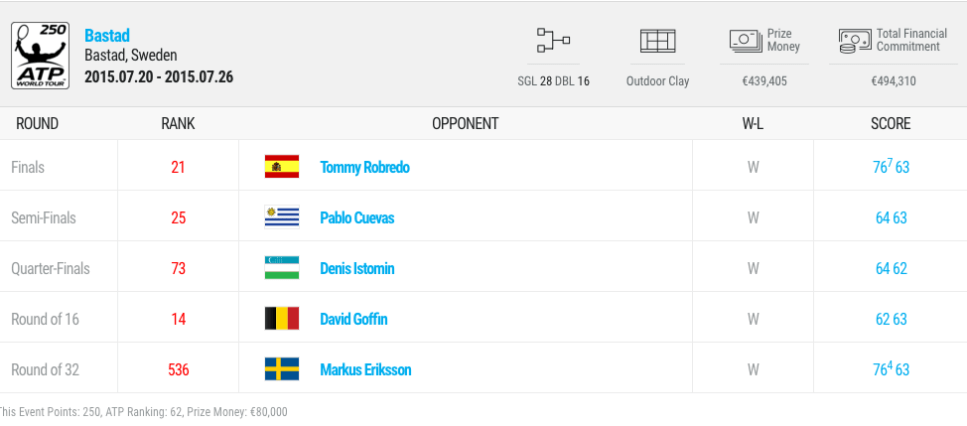Click the Prize Money cash icon
Image resolution: width=967 pixels, height=426 pixels.
(745, 41)
